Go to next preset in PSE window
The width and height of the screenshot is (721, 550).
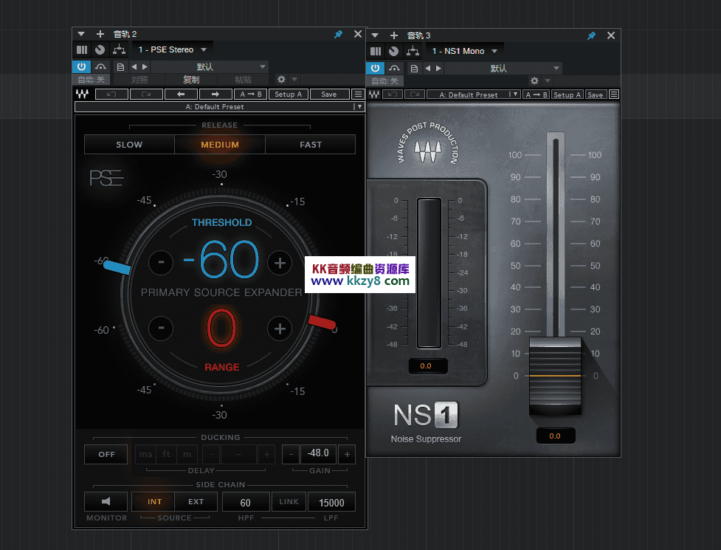(145, 67)
